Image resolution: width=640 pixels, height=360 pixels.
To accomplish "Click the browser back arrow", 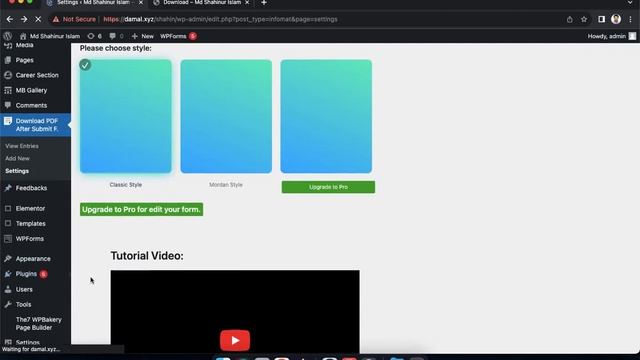I will (10, 19).
